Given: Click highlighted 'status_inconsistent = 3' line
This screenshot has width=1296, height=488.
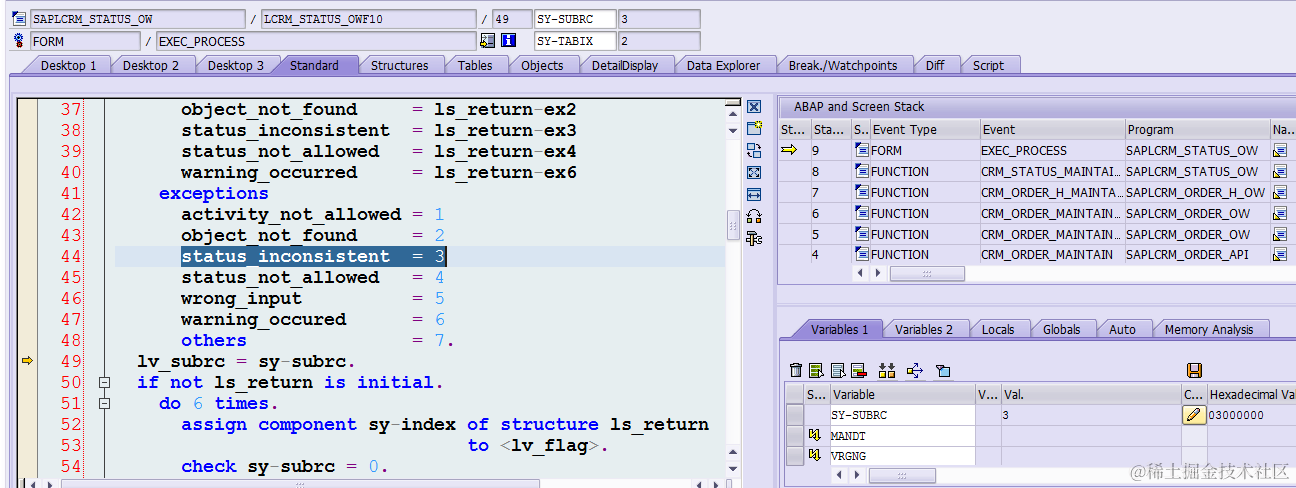Looking at the screenshot, I should 313,256.
